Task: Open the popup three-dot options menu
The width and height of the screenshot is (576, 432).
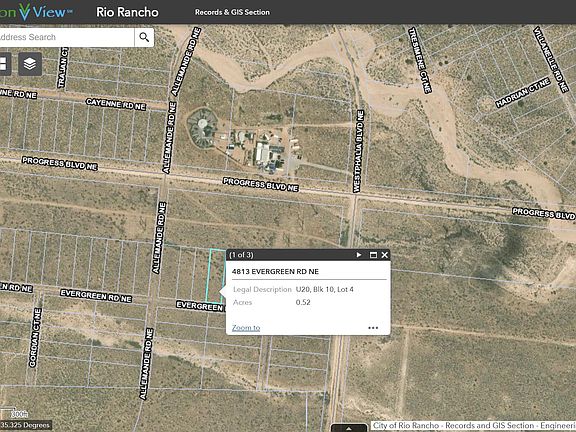Action: click(373, 328)
